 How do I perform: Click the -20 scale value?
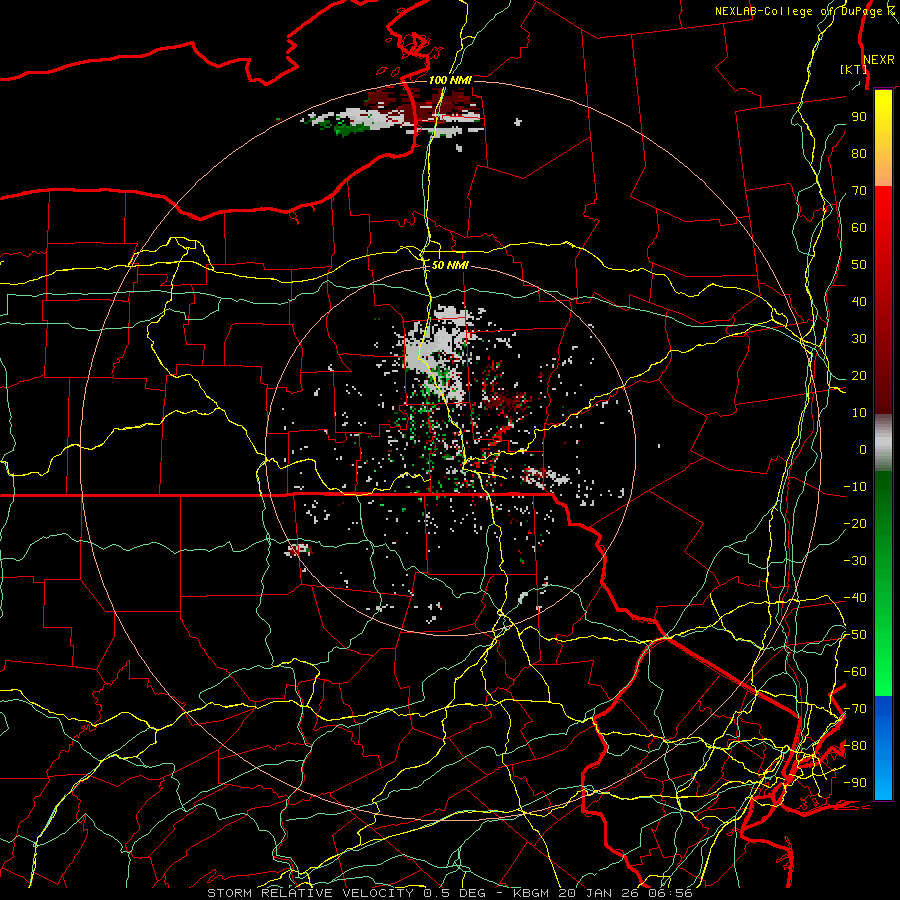tap(855, 523)
